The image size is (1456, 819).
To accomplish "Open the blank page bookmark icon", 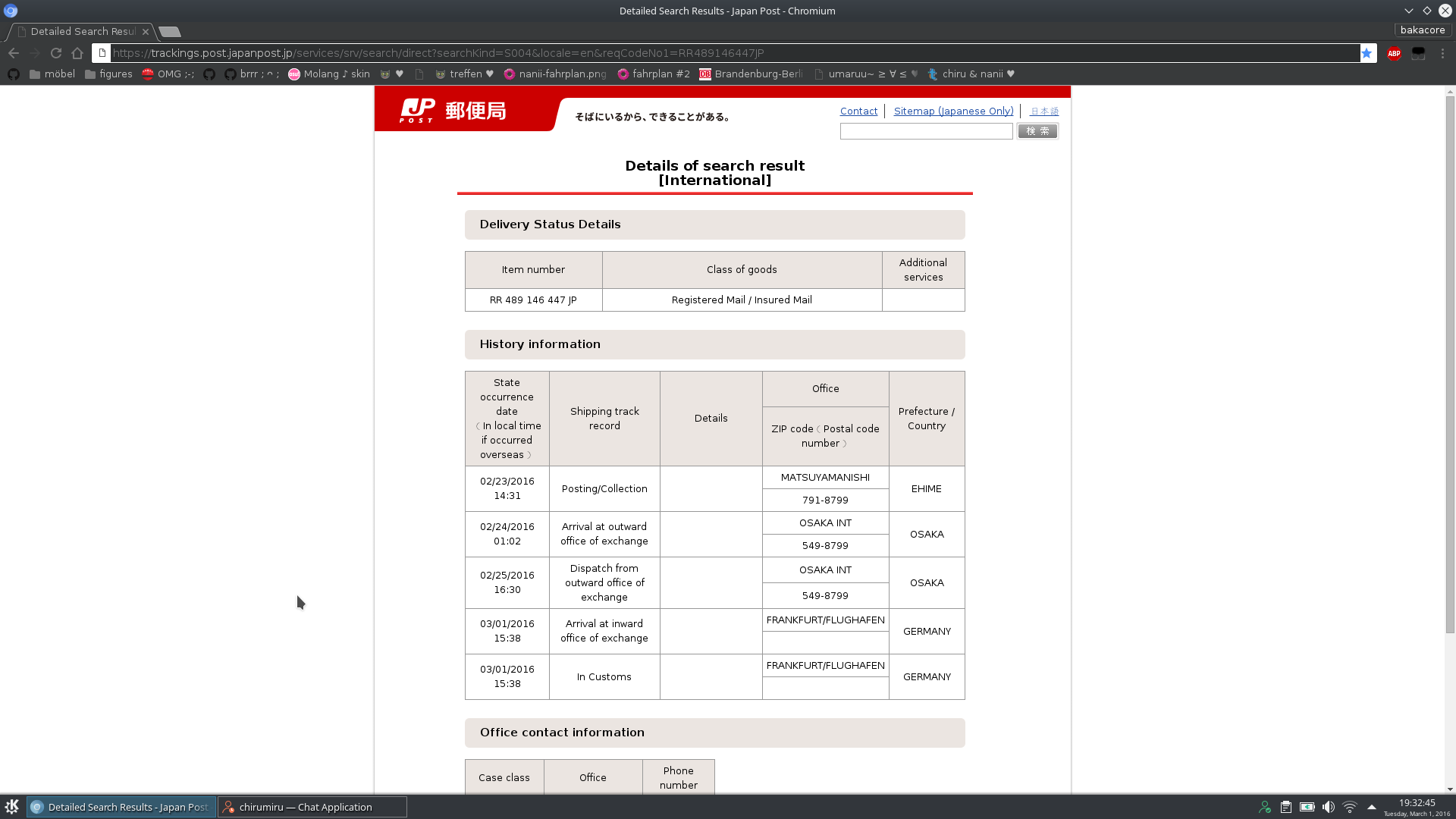I will point(419,74).
